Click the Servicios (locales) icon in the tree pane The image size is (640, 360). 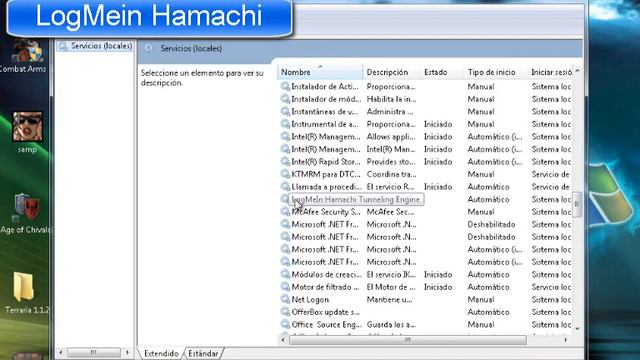[x=63, y=46]
